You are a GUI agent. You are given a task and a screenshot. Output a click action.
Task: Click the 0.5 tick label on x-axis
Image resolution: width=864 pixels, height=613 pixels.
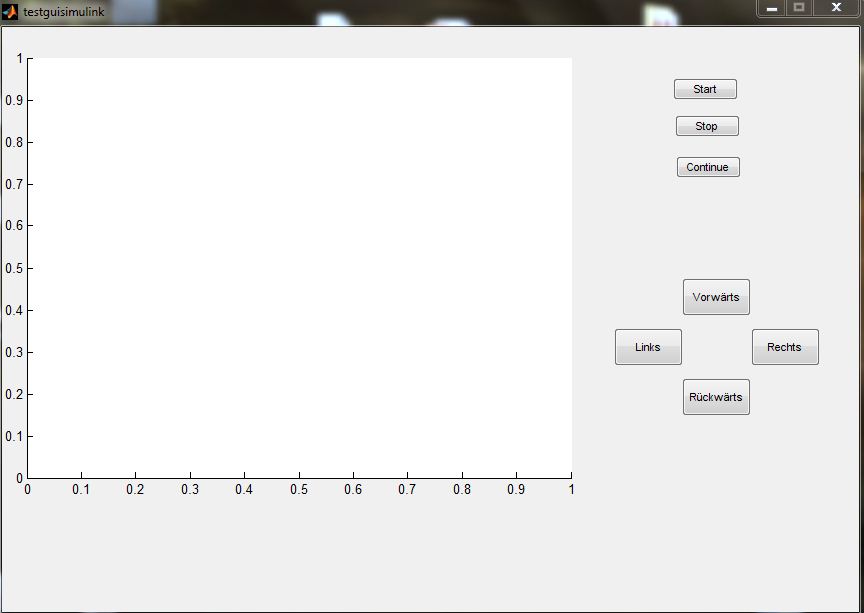coord(299,490)
